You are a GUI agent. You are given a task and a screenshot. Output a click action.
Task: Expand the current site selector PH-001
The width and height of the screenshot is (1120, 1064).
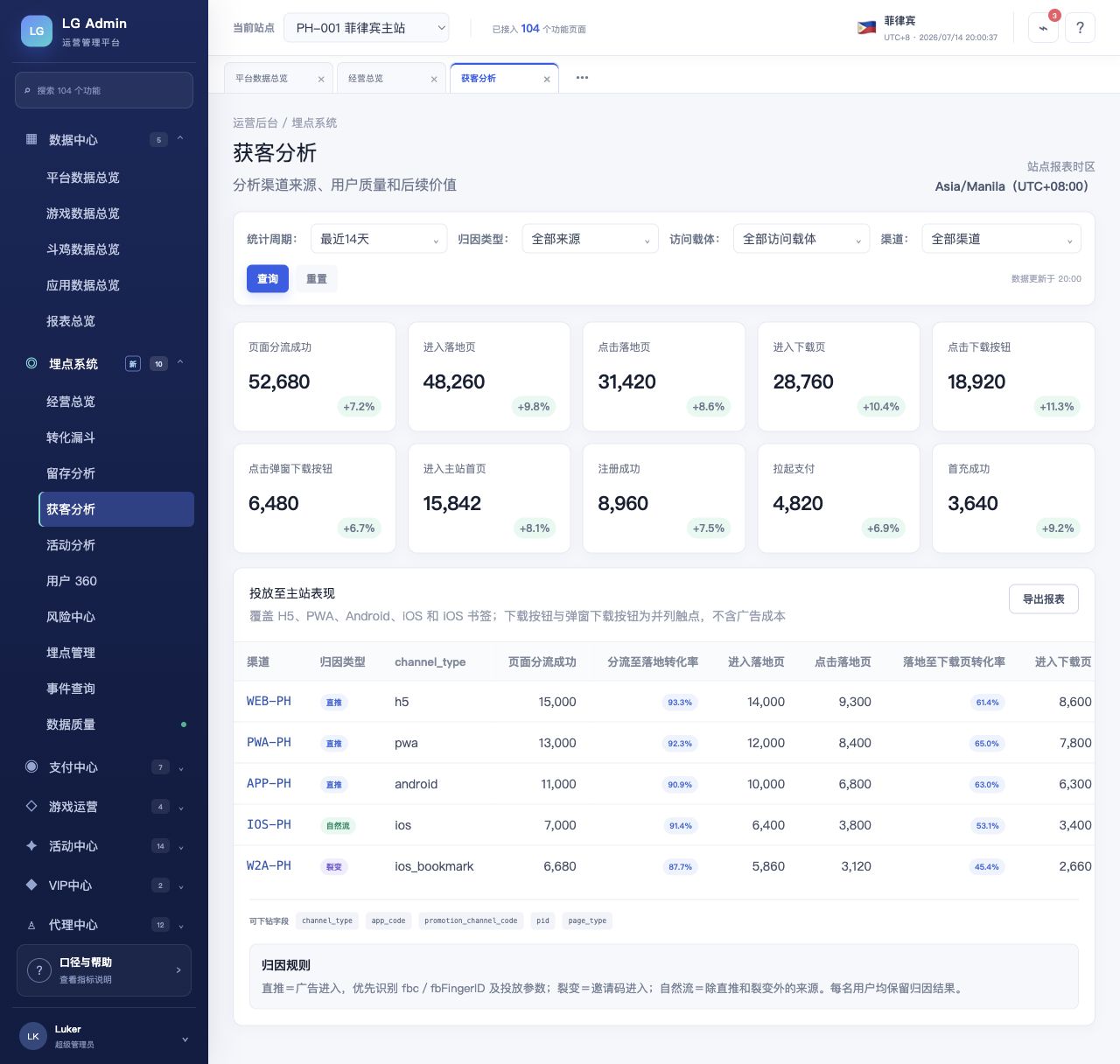[367, 28]
